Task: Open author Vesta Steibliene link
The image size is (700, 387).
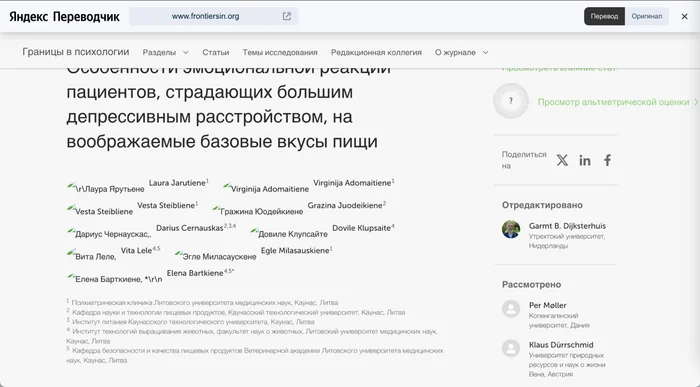Action: point(166,205)
